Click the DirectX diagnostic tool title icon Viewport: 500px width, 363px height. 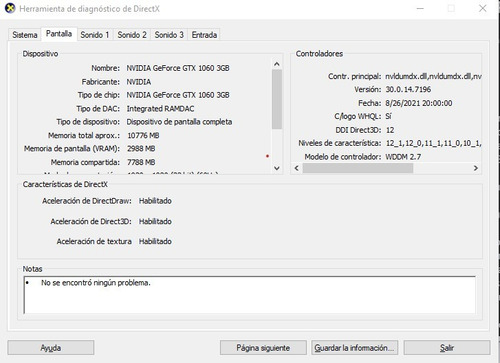[10, 8]
